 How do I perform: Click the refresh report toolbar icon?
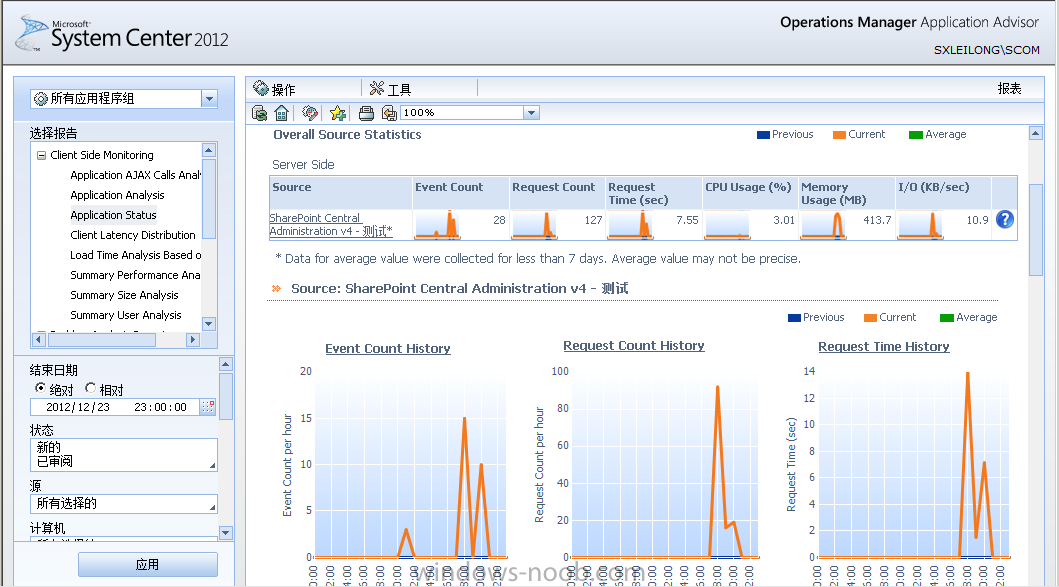coord(259,113)
